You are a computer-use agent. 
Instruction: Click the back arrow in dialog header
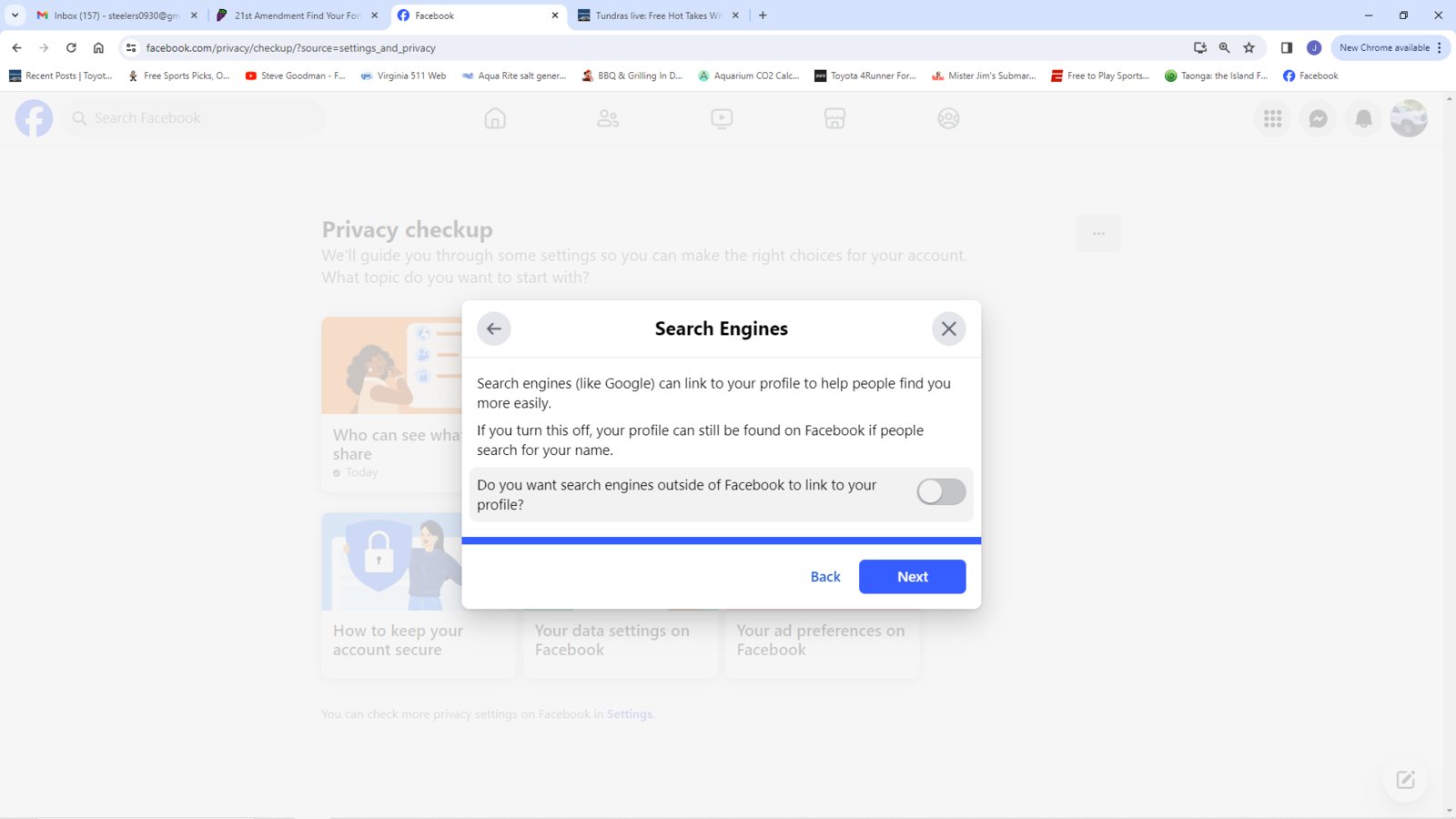coord(494,329)
